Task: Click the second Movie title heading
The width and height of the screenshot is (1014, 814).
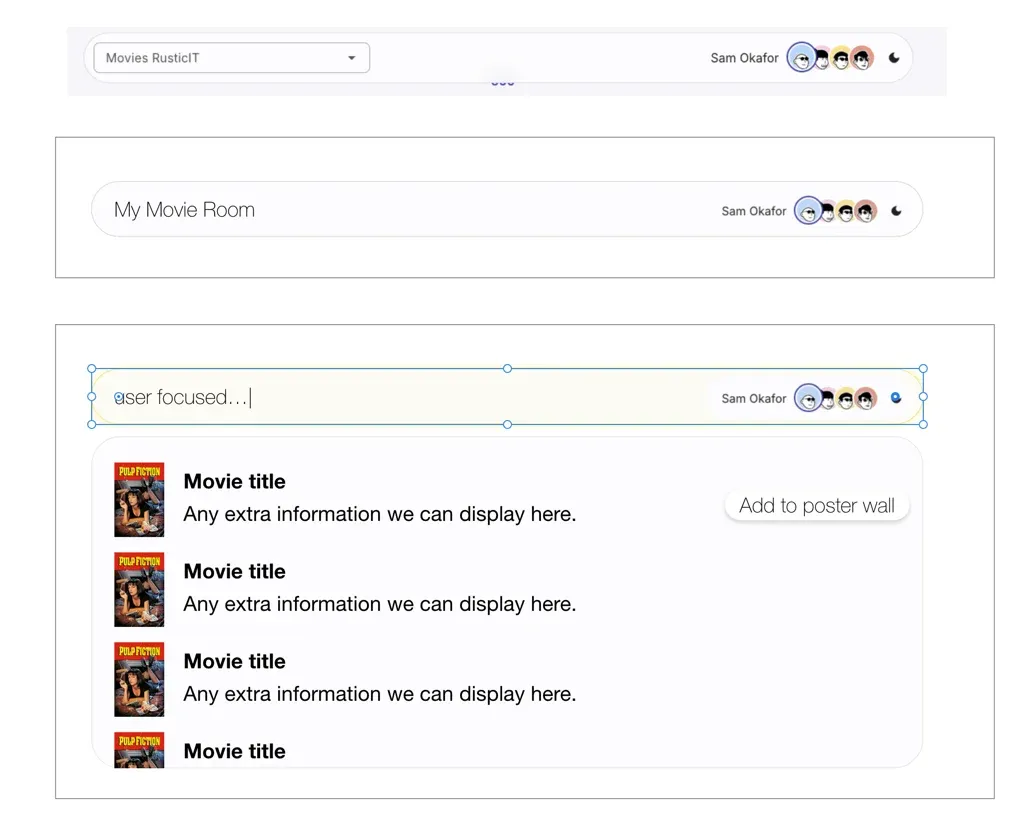Action: pos(235,572)
